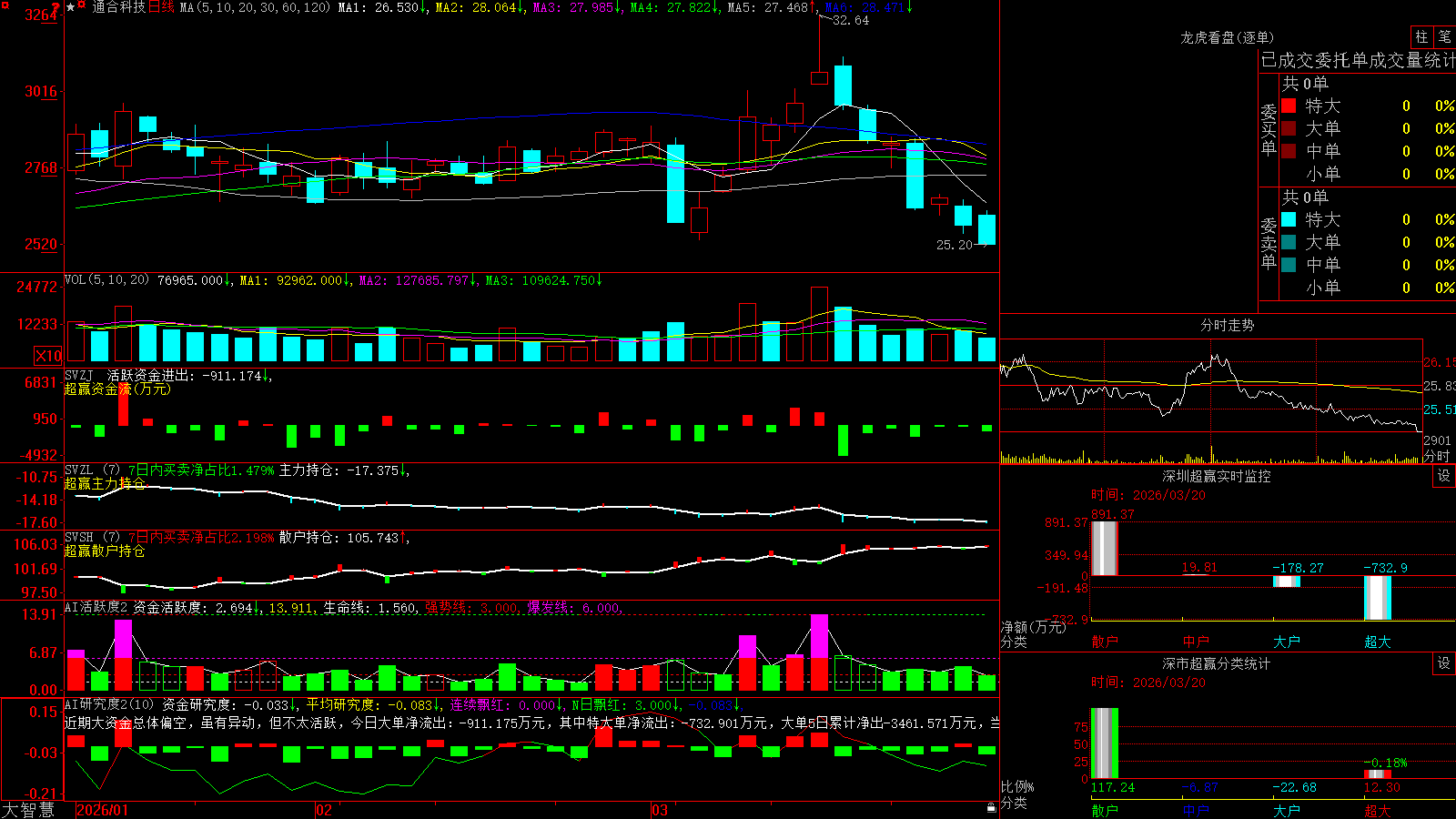Image resolution: width=1456 pixels, height=819 pixels.
Task: Click the MA(5,10,20,30,60,120) indicator parameters
Action: pyautogui.click(x=255, y=7)
